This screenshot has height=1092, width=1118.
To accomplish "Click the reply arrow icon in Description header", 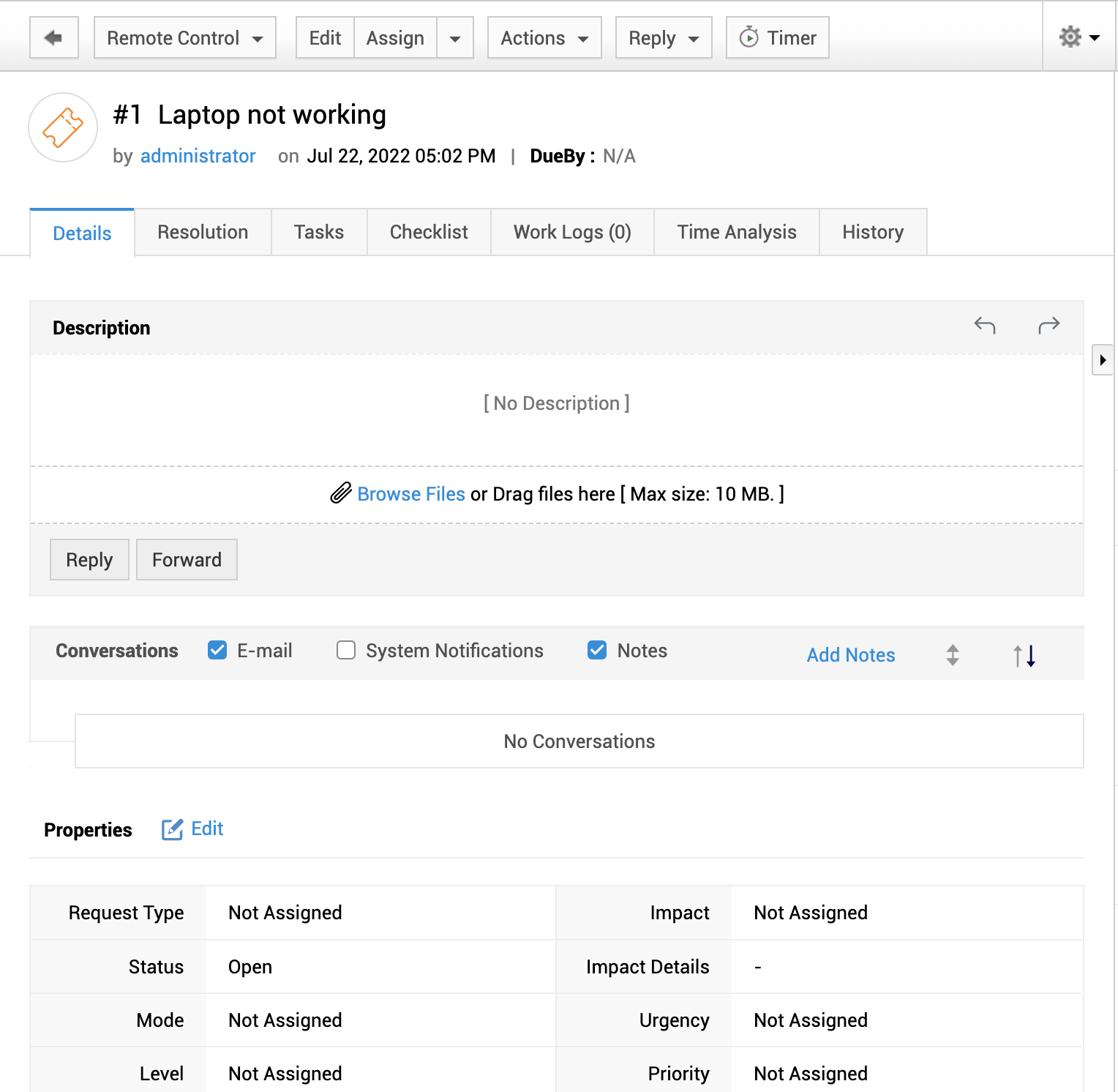I will coord(985,326).
